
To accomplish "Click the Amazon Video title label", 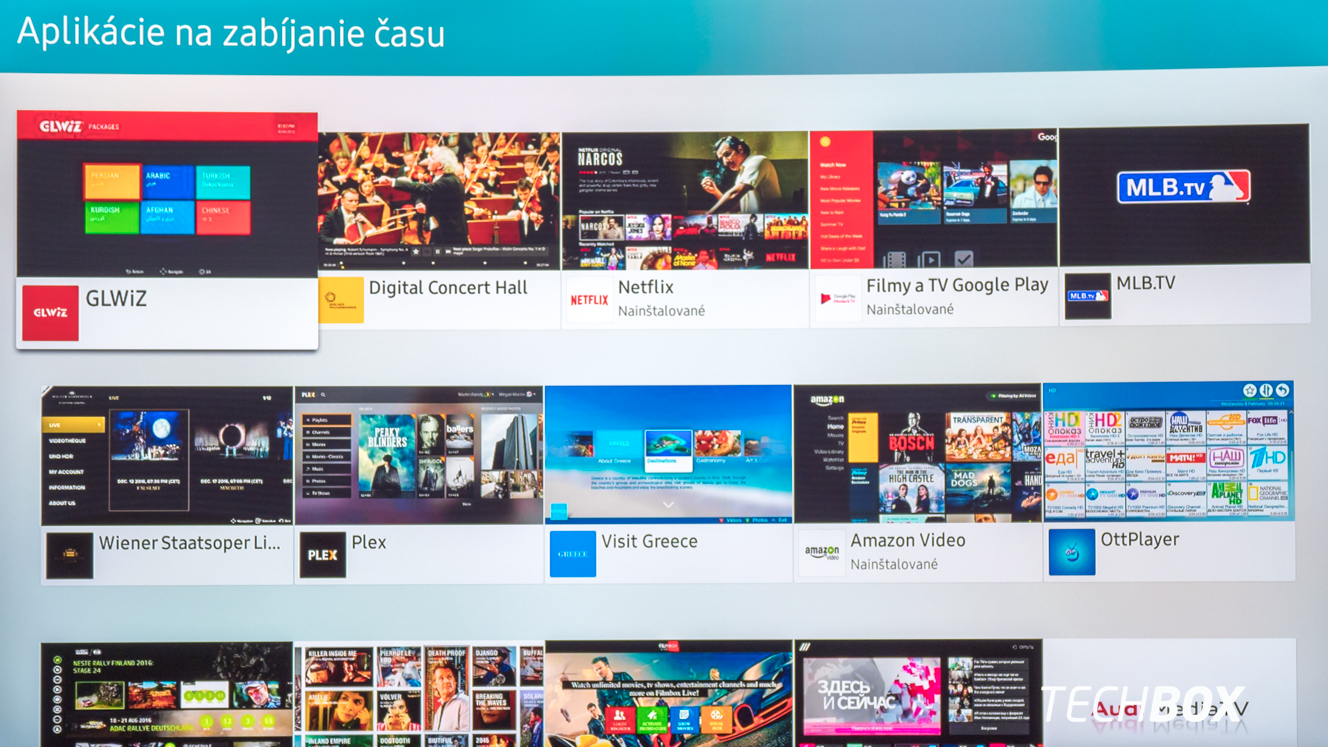I will (x=908, y=540).
